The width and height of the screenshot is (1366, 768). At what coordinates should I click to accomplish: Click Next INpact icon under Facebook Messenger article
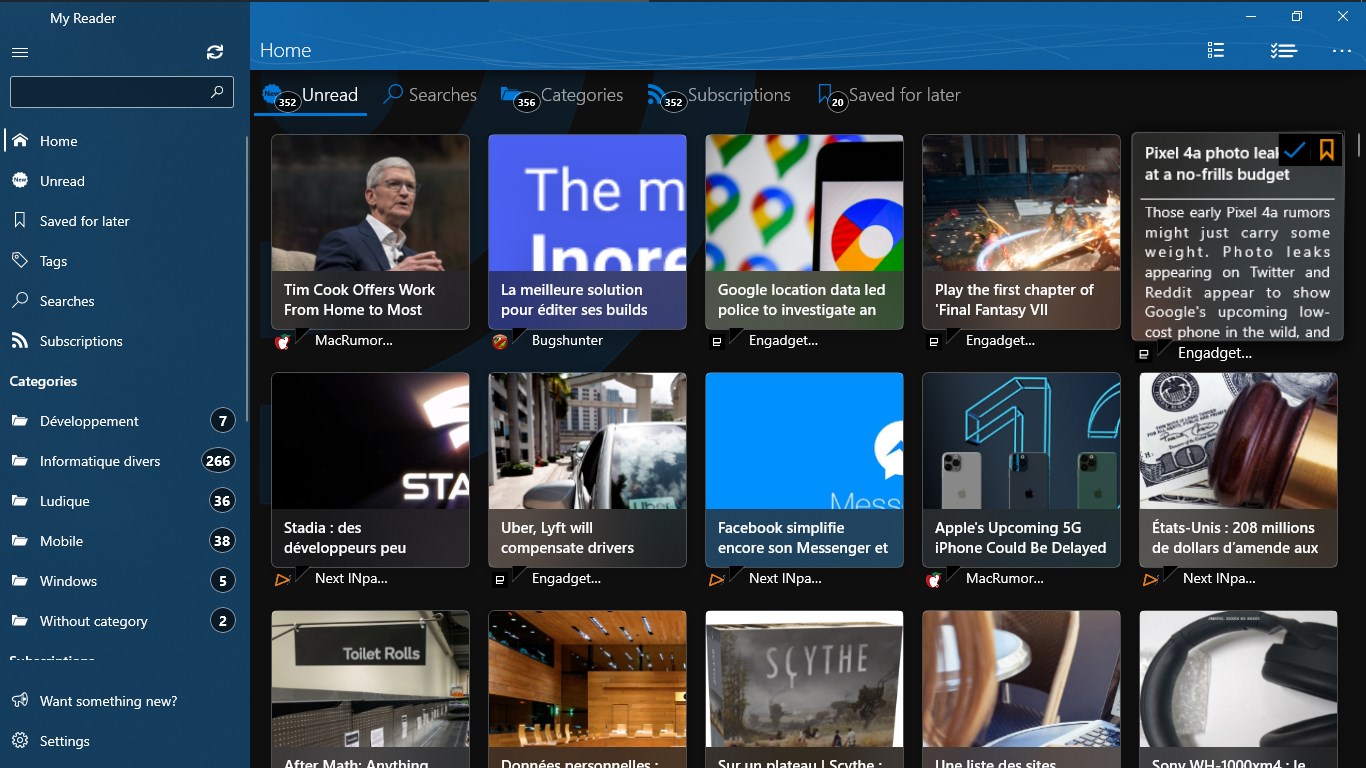coord(717,579)
